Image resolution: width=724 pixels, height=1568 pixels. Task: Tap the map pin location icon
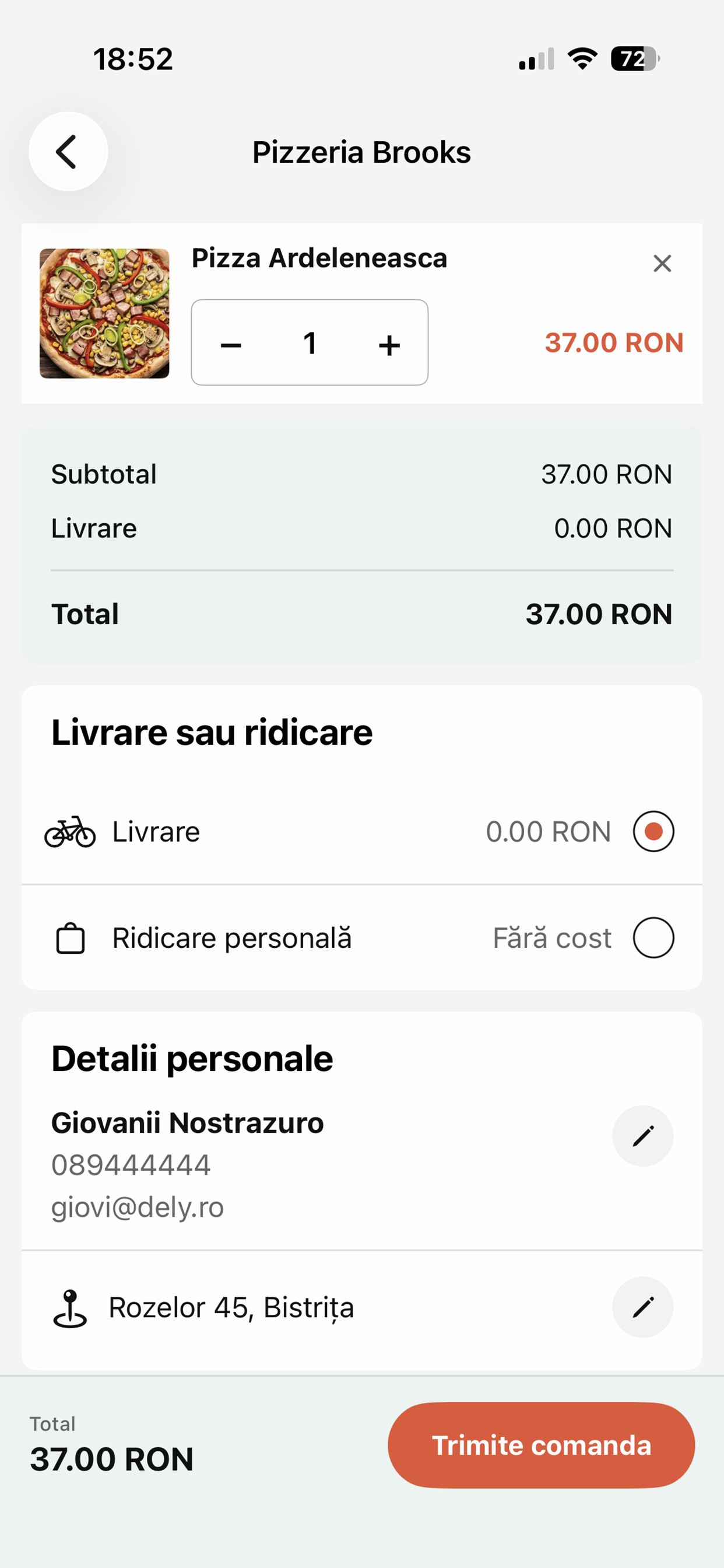pos(70,1308)
